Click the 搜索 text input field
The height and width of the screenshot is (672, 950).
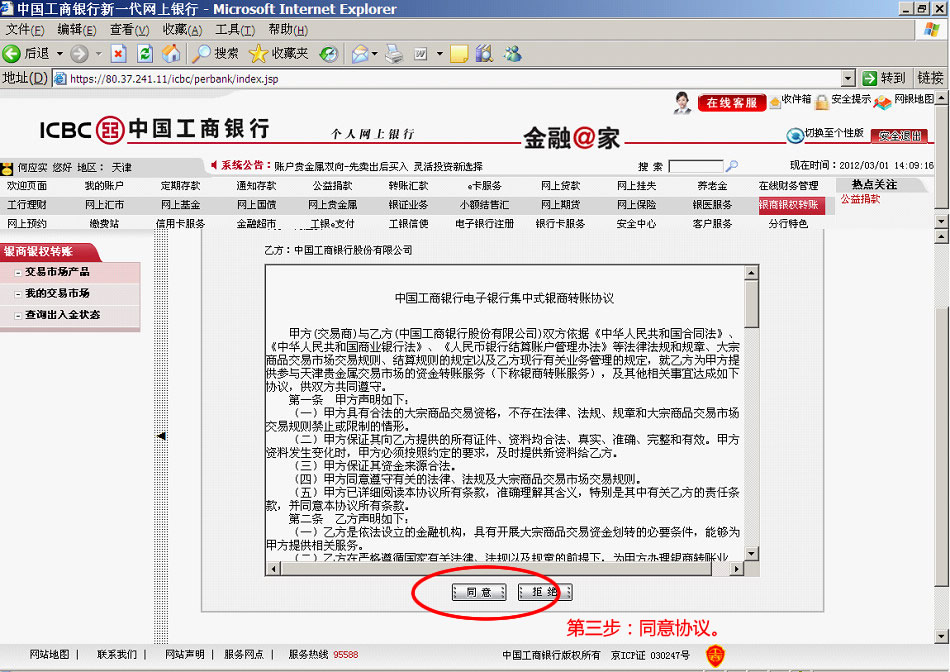tap(696, 165)
